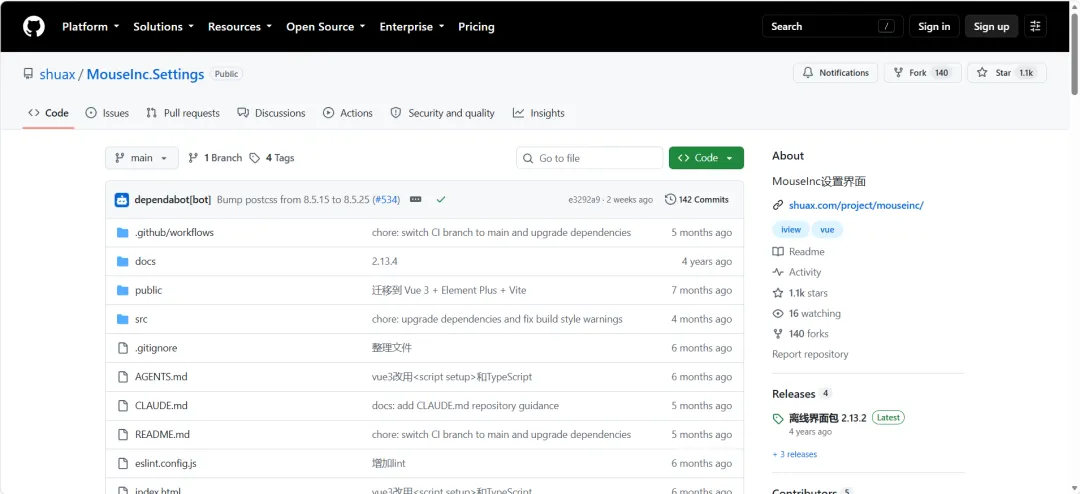The height and width of the screenshot is (494, 1080).
Task: Click the Search field in header
Action: (x=833, y=26)
